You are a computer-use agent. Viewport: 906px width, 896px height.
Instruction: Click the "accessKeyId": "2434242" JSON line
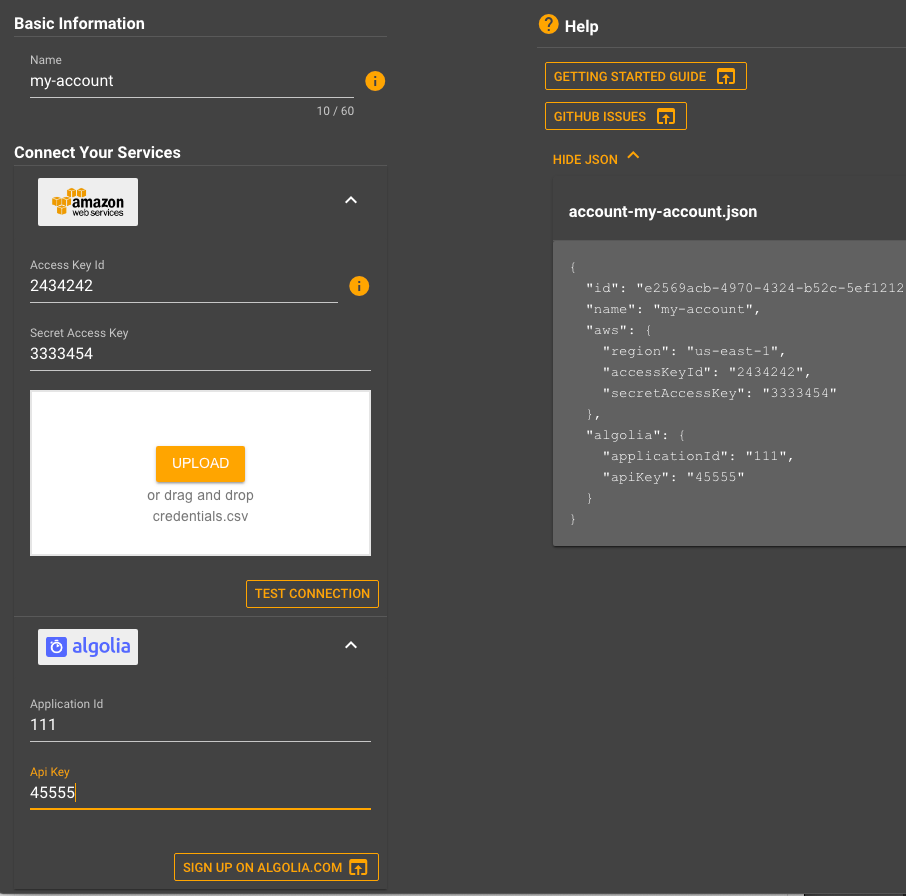tap(707, 372)
